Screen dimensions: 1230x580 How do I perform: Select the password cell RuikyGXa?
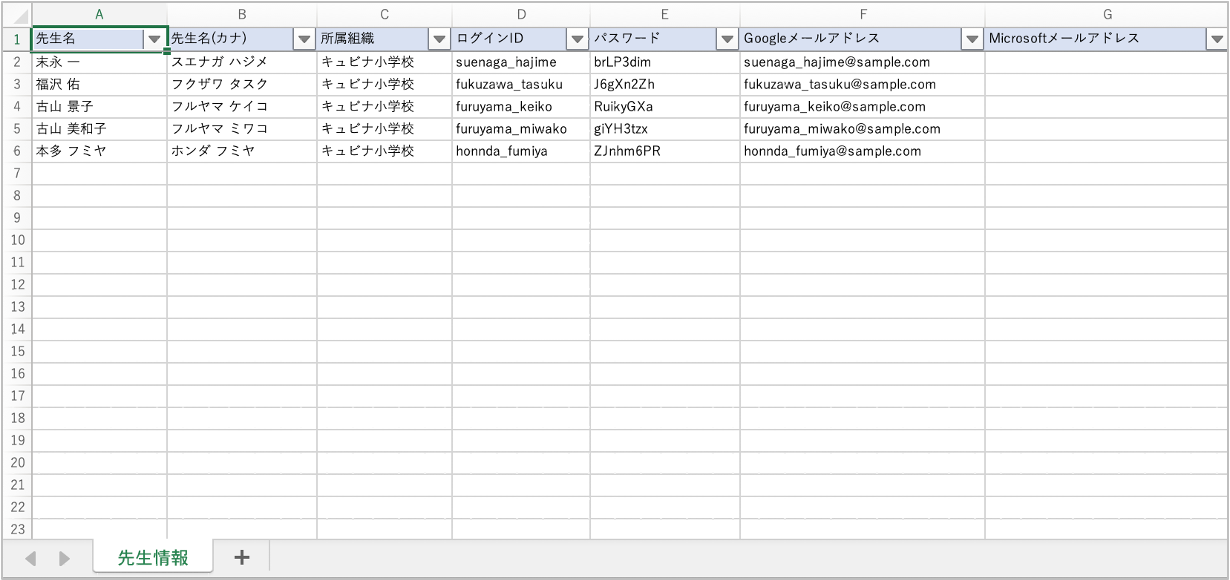click(665, 106)
